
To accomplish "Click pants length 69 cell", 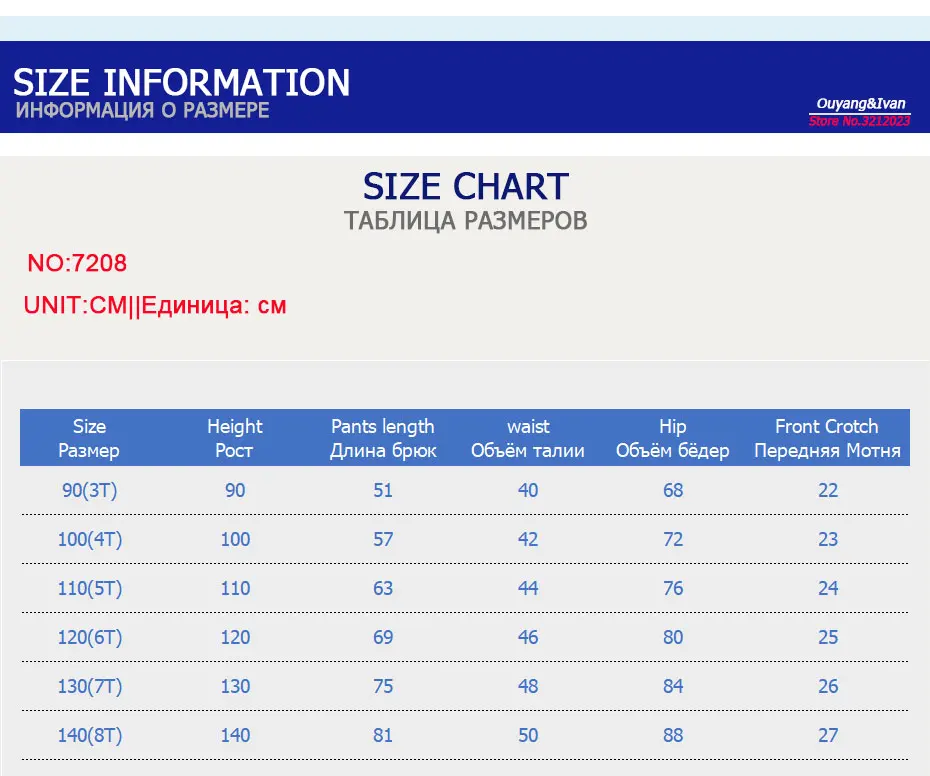I will [383, 637].
